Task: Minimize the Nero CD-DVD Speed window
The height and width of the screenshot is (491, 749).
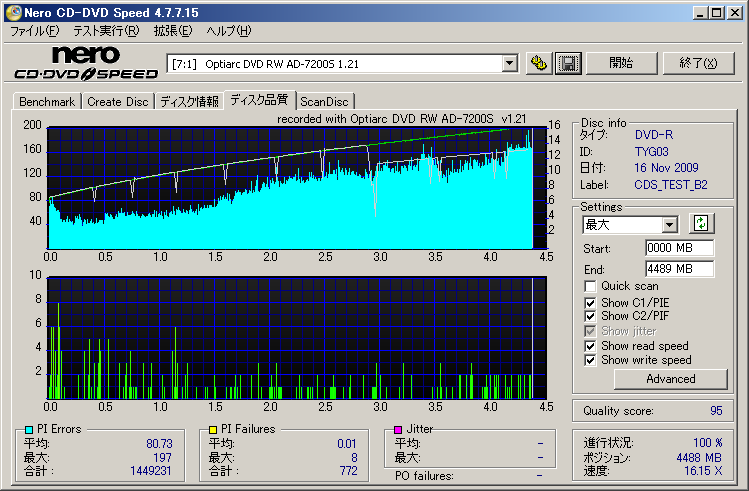Action: click(700, 13)
